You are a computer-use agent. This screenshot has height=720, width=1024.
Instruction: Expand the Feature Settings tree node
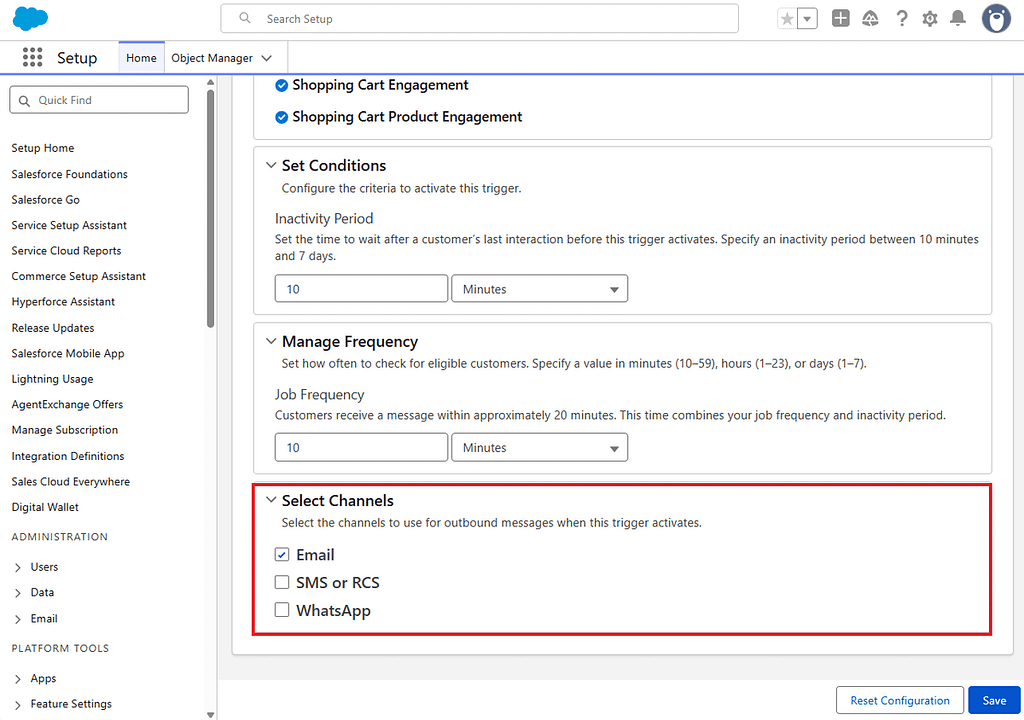point(18,705)
